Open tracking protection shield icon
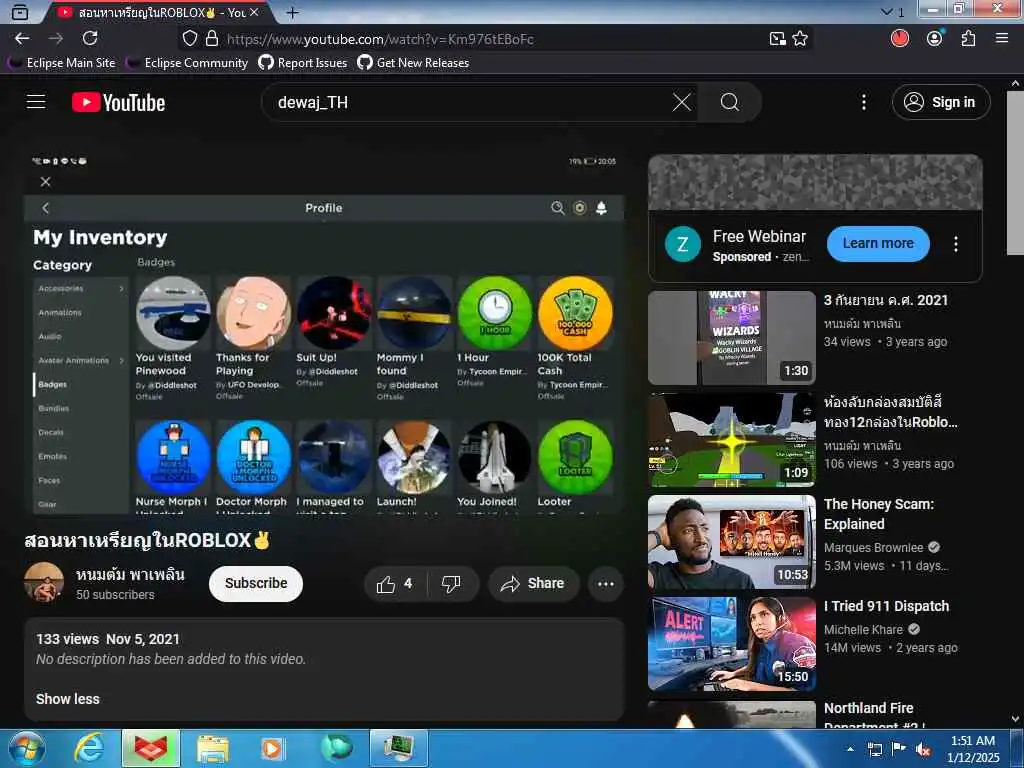Image resolution: width=1024 pixels, height=768 pixels. click(x=189, y=39)
